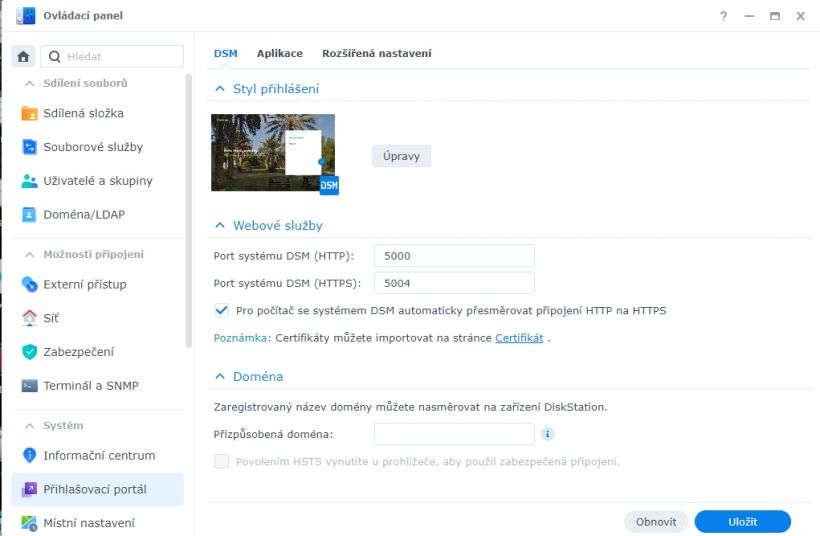The image size is (820, 536).
Task: Click info icon beside Přizpůsobená doména
Action: pos(547,434)
